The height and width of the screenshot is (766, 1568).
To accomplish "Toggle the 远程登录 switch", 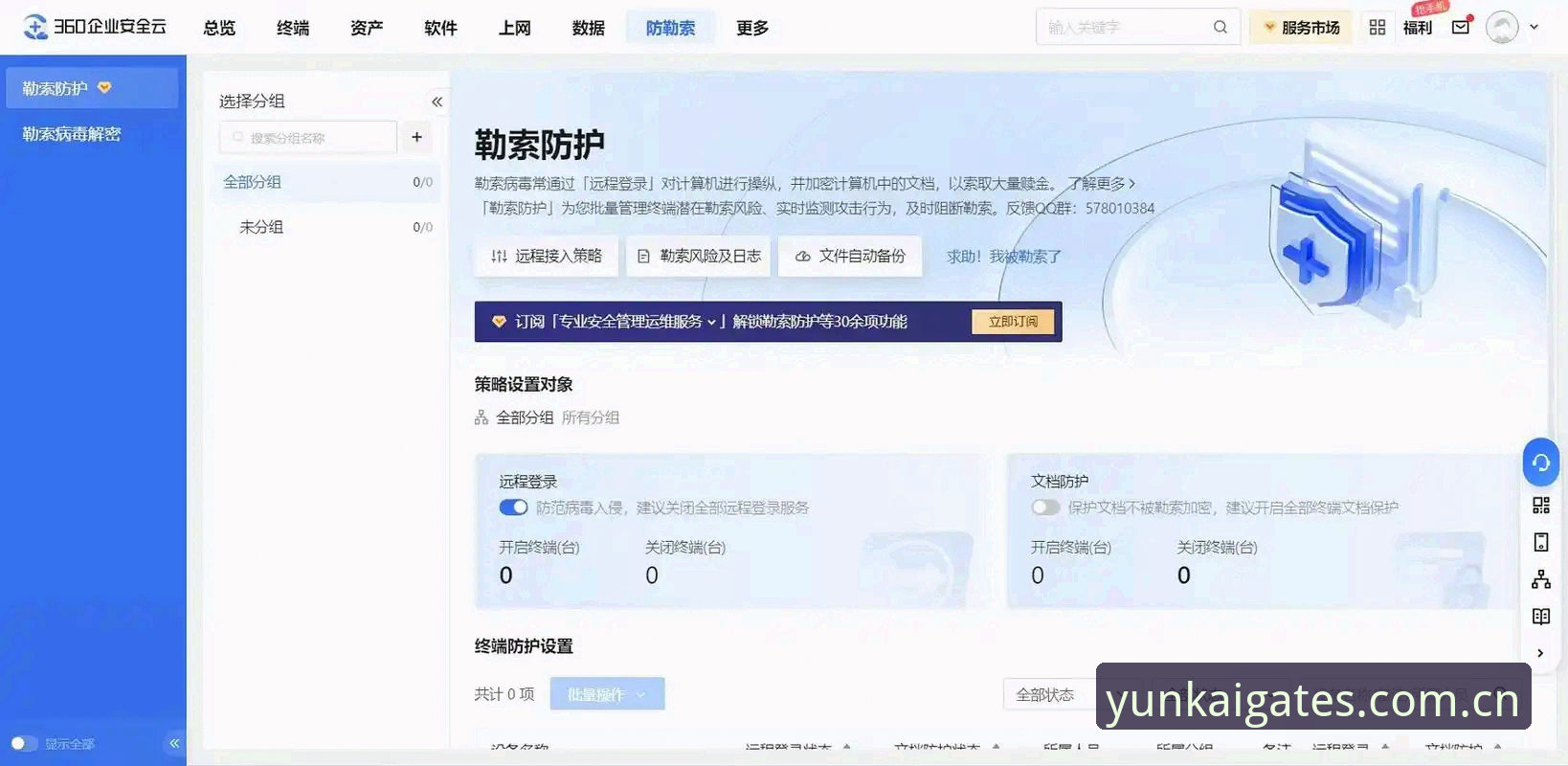I will pyautogui.click(x=513, y=507).
